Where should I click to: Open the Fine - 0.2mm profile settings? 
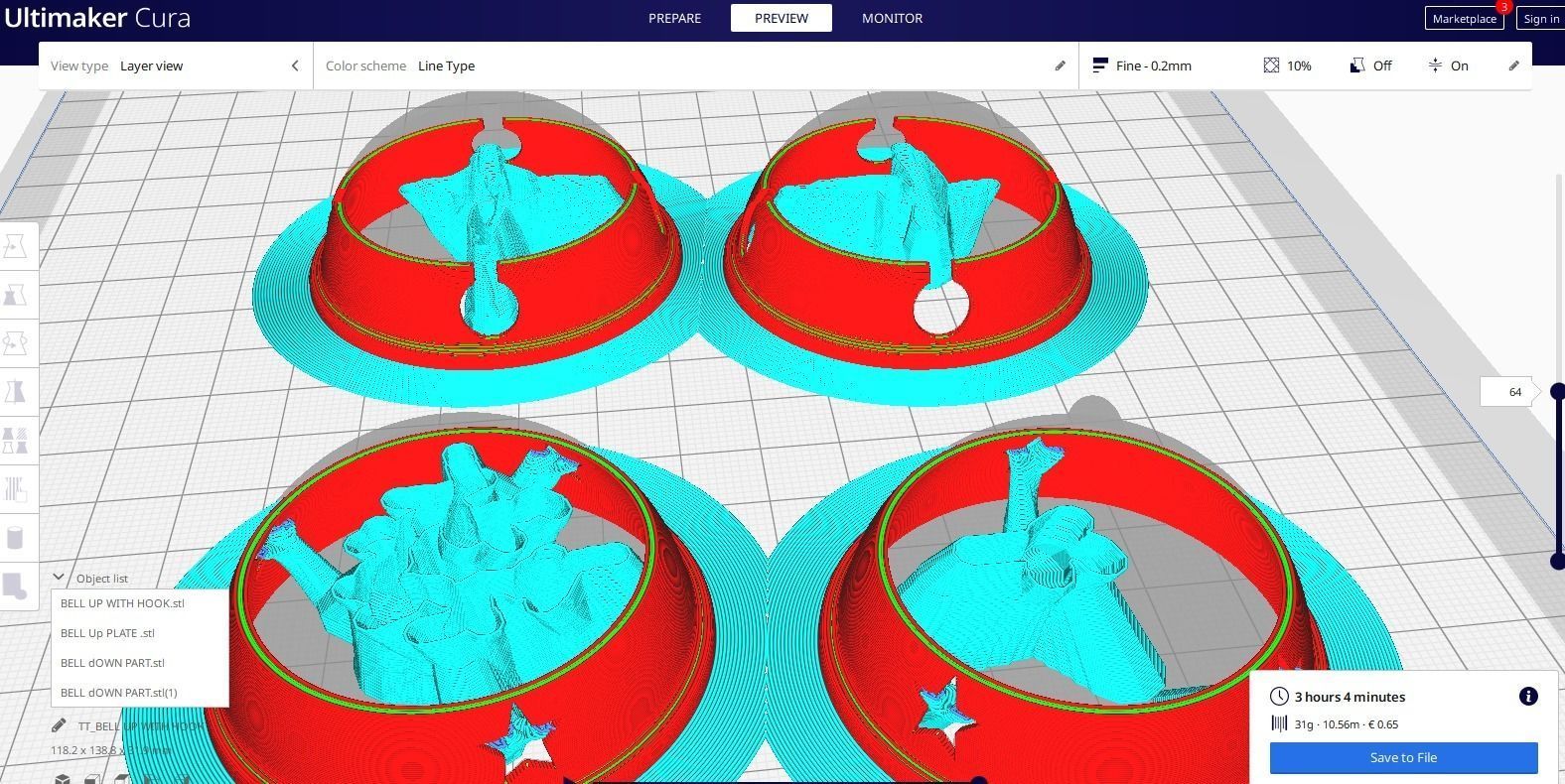pyautogui.click(x=1153, y=65)
